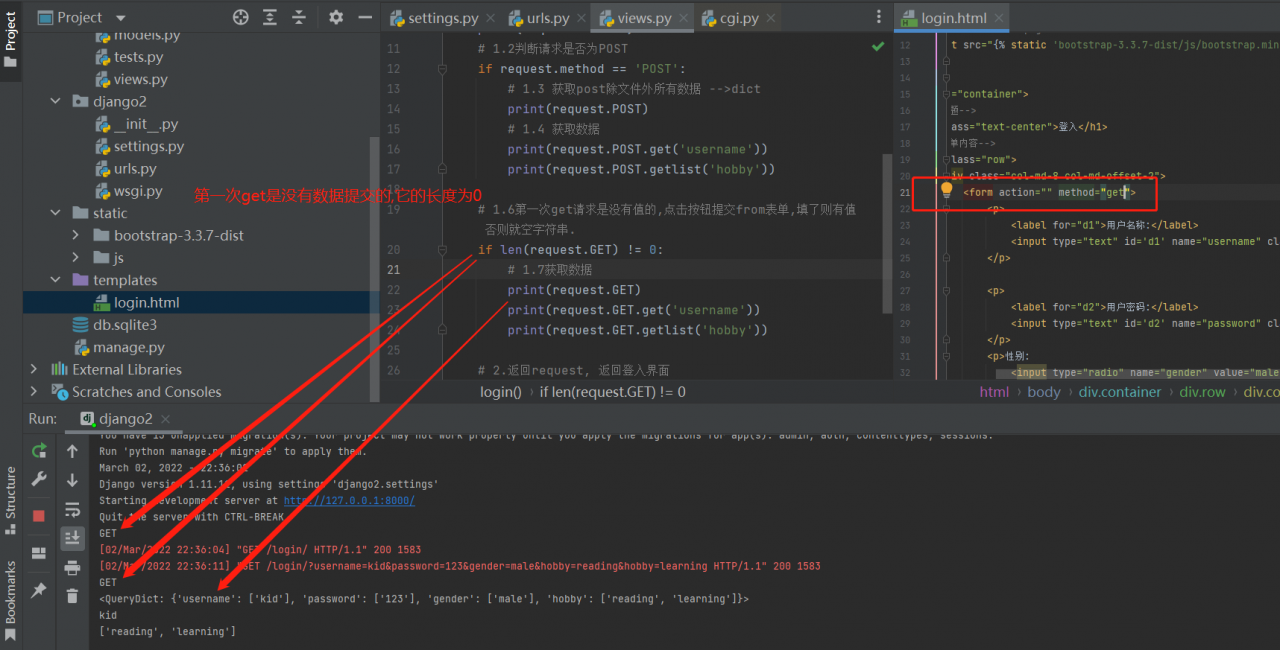Open http://127.0.0.1:8000/ link in console
Screen dimensions: 1280x650
click(349, 500)
